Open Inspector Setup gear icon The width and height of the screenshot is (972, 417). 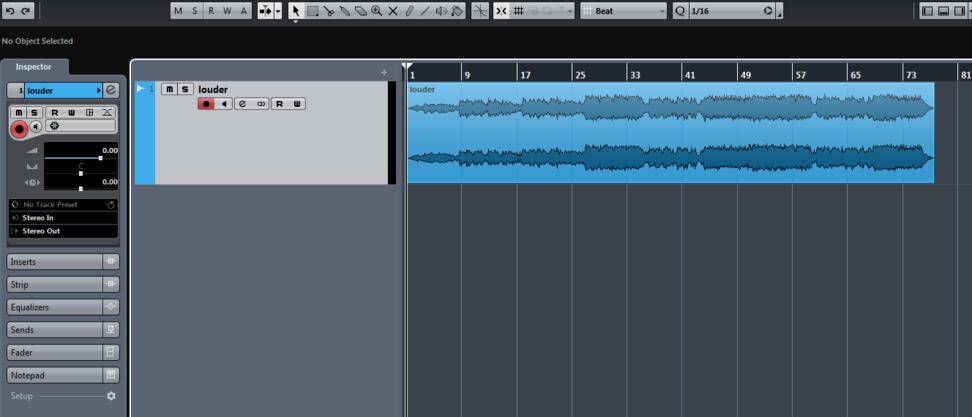[x=111, y=396]
